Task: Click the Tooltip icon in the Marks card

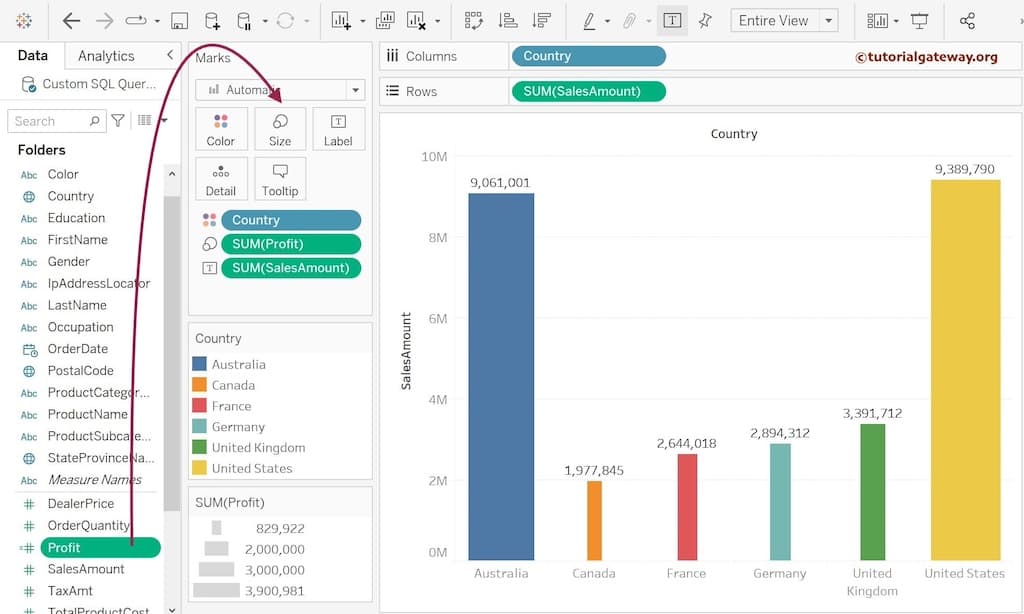Action: 280,178
